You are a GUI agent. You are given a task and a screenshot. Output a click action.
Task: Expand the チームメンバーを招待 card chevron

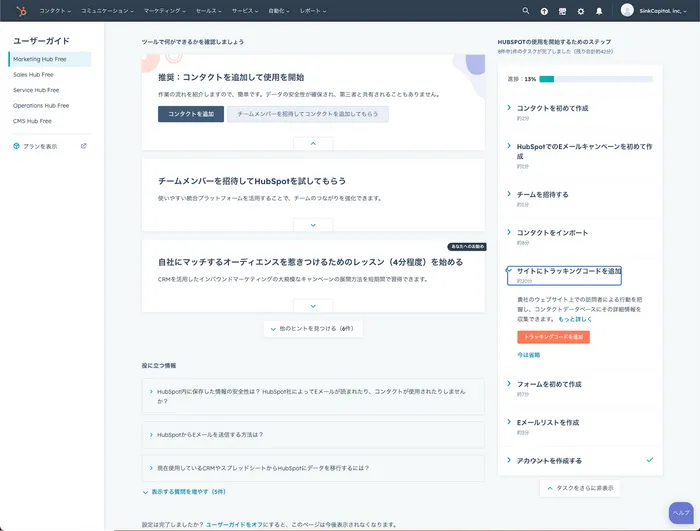point(313,225)
